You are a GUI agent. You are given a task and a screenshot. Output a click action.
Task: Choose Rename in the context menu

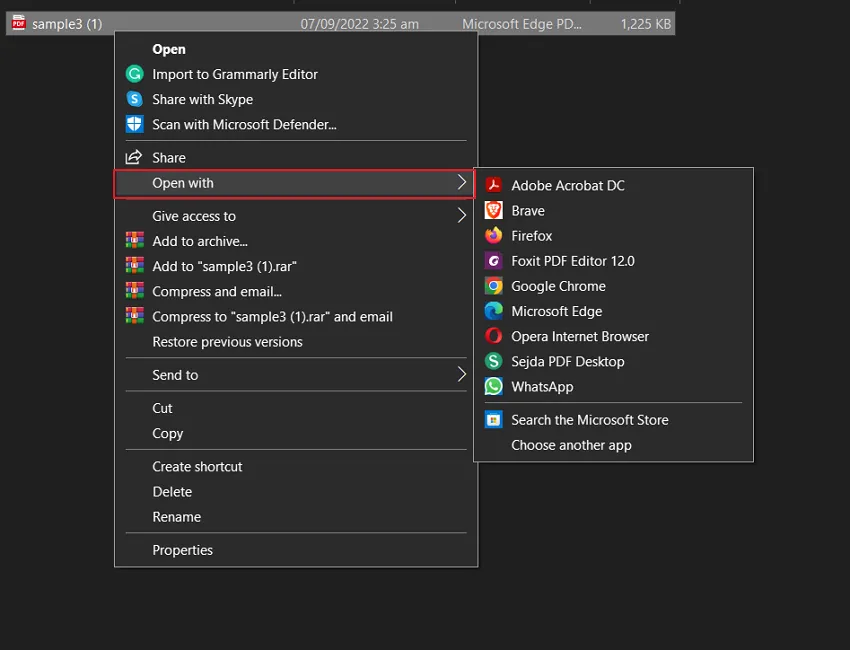[176, 517]
